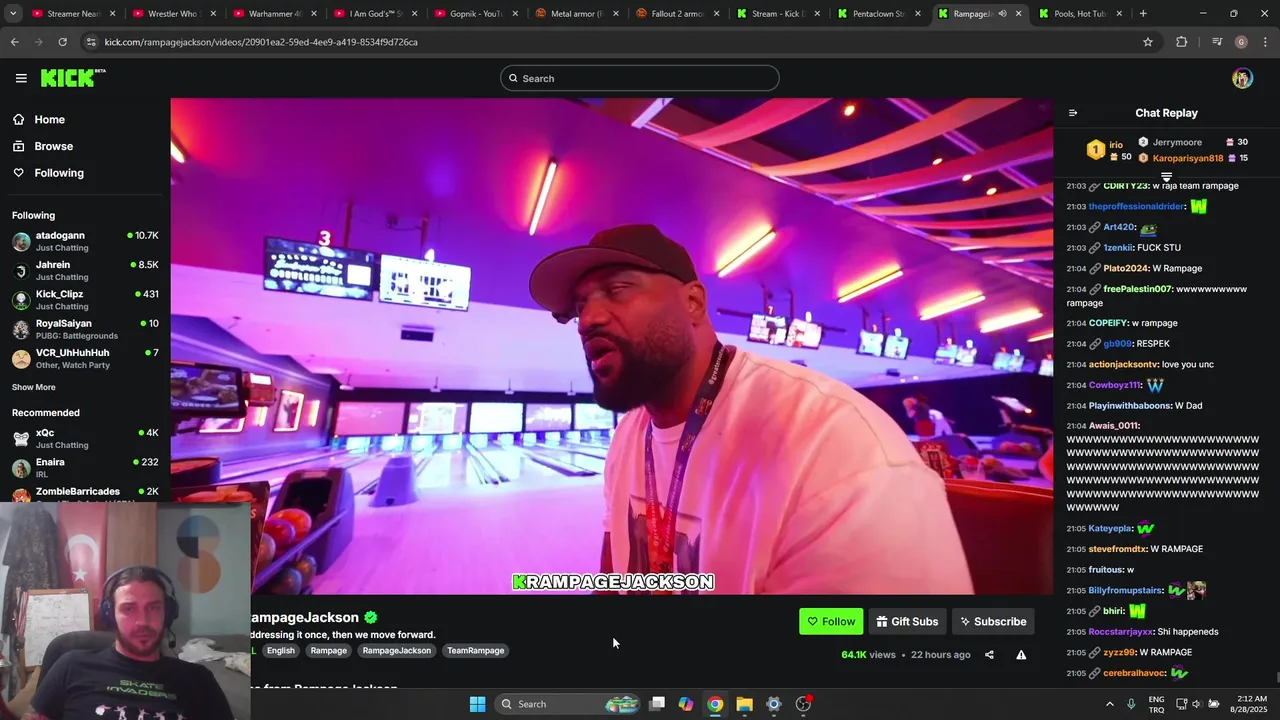The image size is (1280, 720).
Task: Open File Explorer from the taskbar
Action: pyautogui.click(x=744, y=704)
